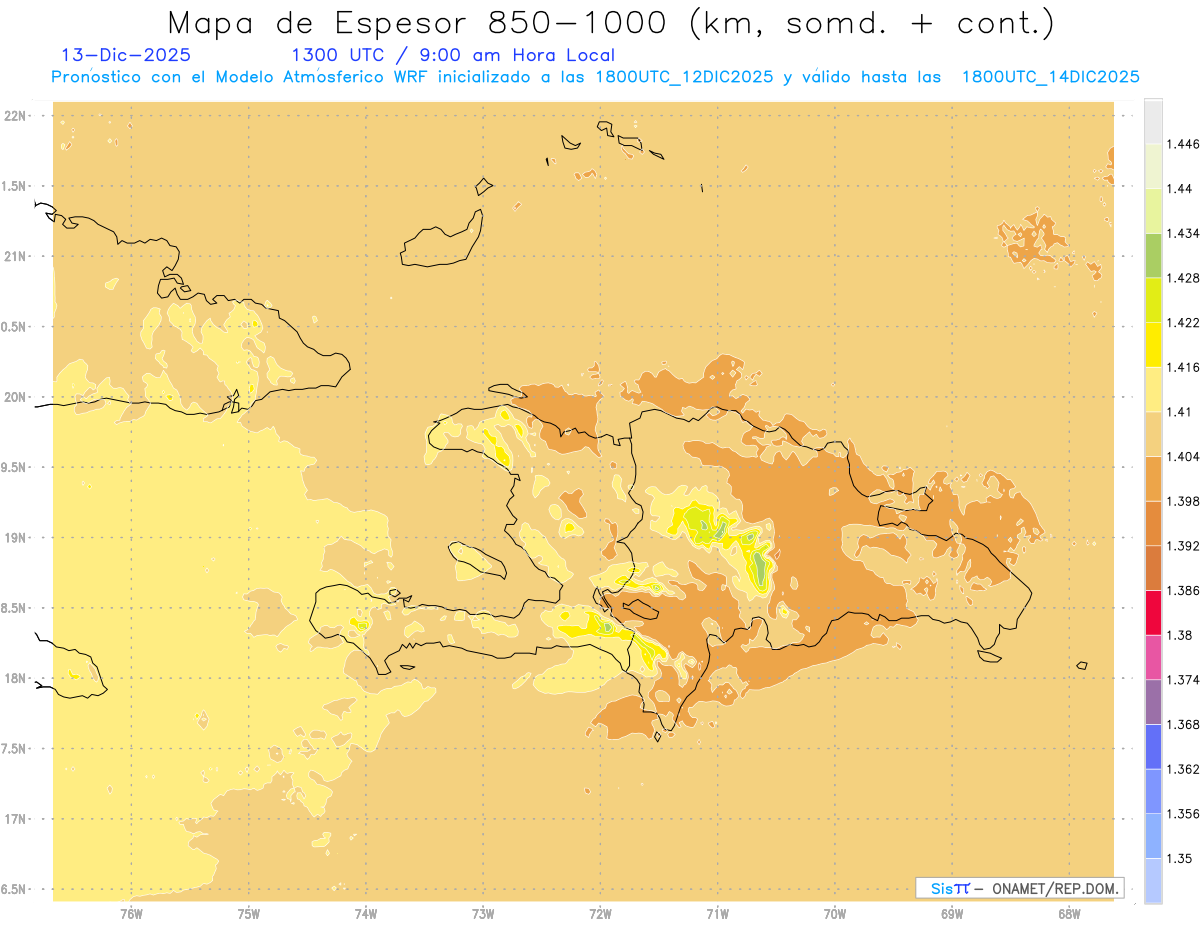Select the date text '13-Dic-2025'
The image size is (1200, 927).
tap(126, 55)
